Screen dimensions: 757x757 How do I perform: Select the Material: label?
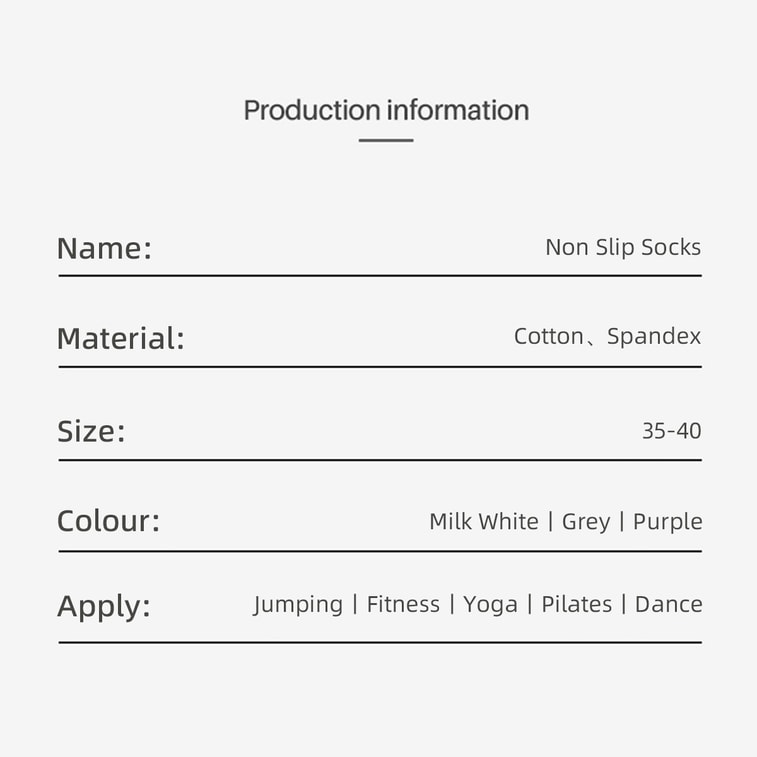pos(120,339)
